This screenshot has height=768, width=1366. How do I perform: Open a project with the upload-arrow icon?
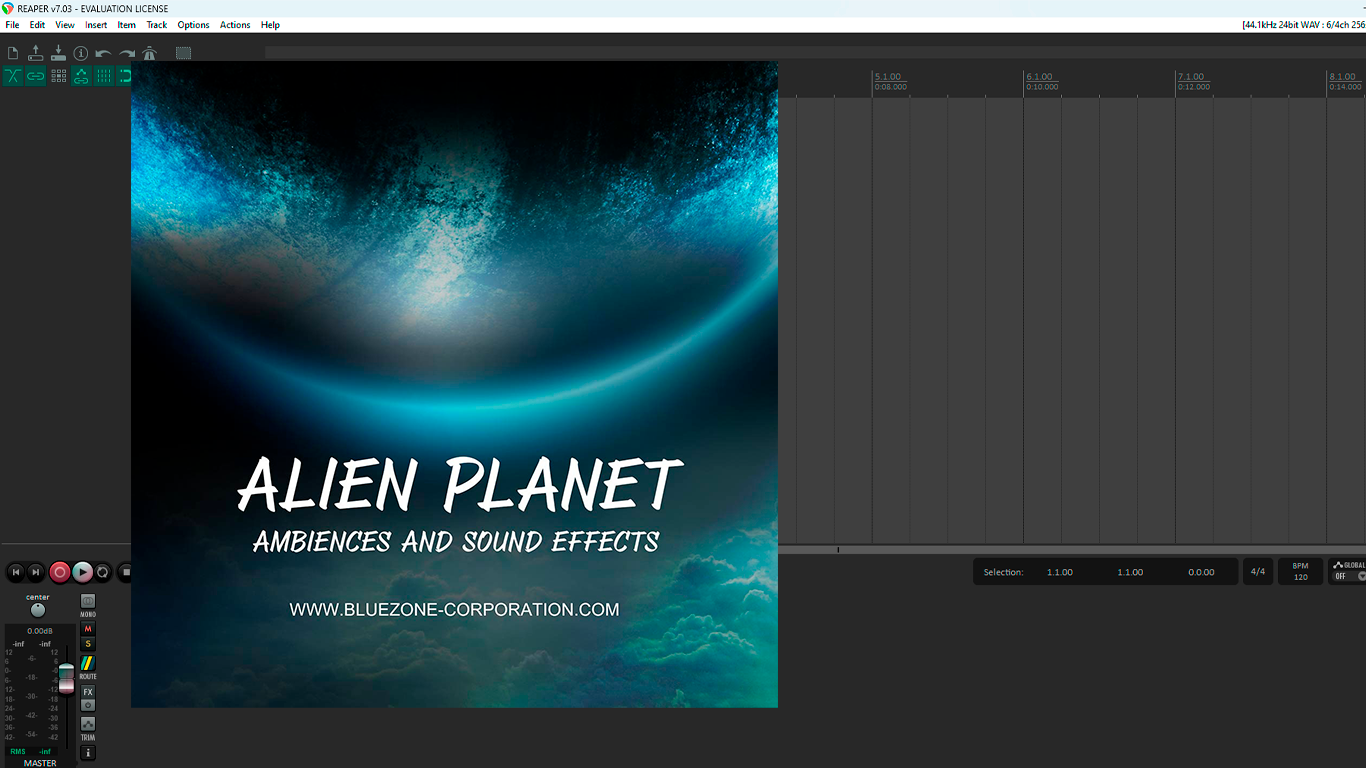pos(36,53)
